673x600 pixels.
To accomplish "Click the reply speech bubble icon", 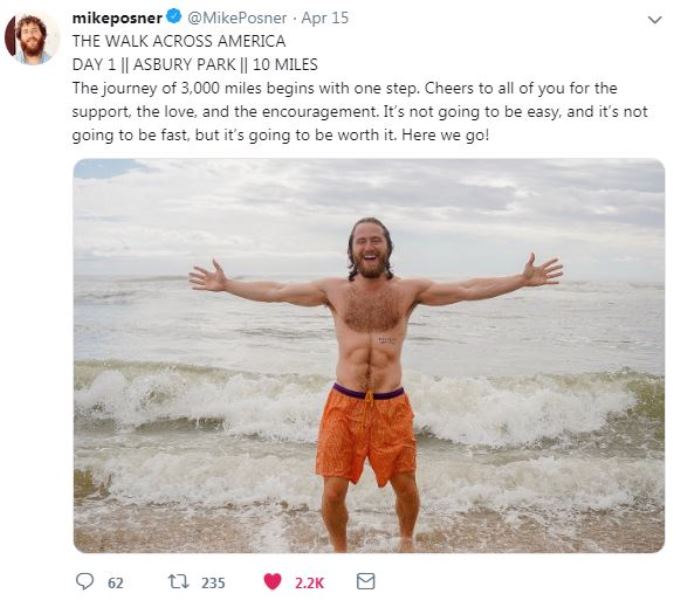I will pos(84,581).
